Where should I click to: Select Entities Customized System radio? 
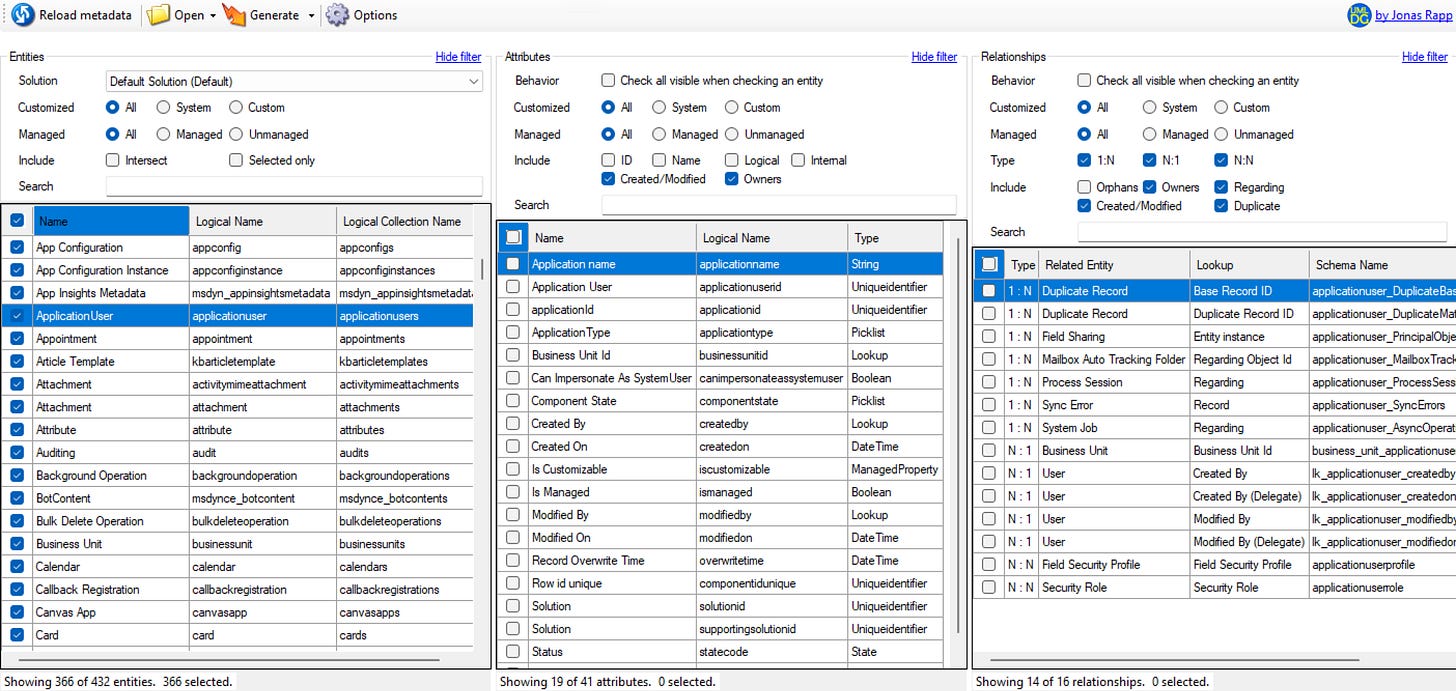pyautogui.click(x=163, y=107)
